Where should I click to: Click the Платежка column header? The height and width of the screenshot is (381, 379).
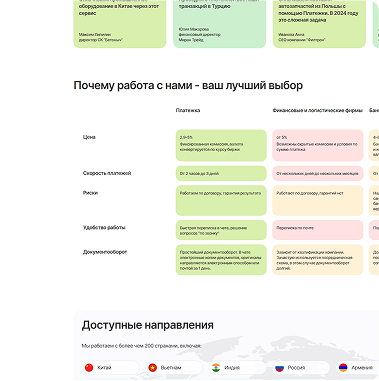[188, 110]
